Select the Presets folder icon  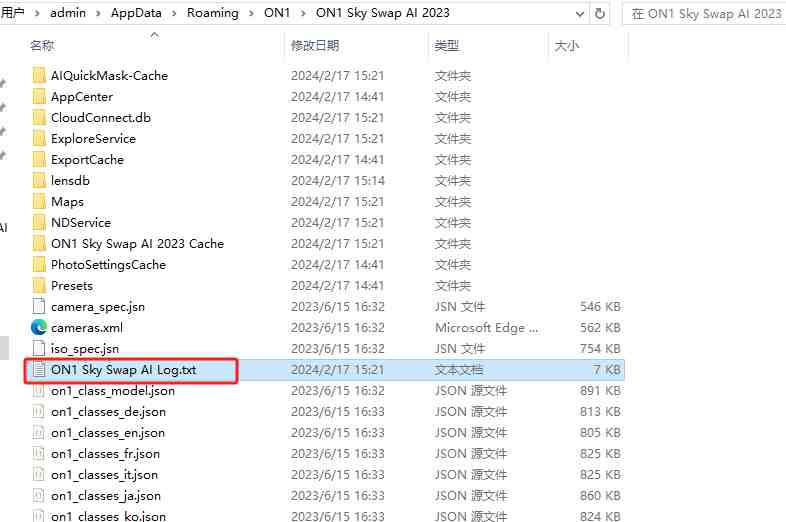(x=39, y=286)
